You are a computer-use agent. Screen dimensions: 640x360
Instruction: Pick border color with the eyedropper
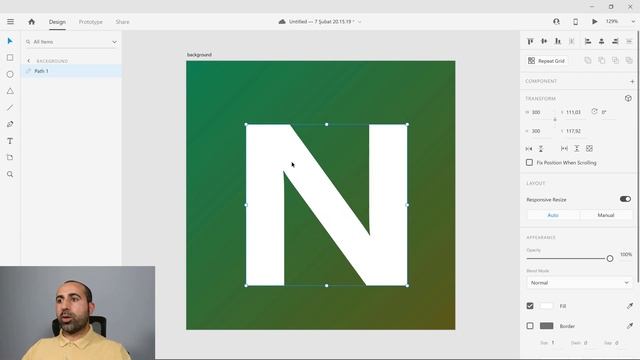(630, 326)
